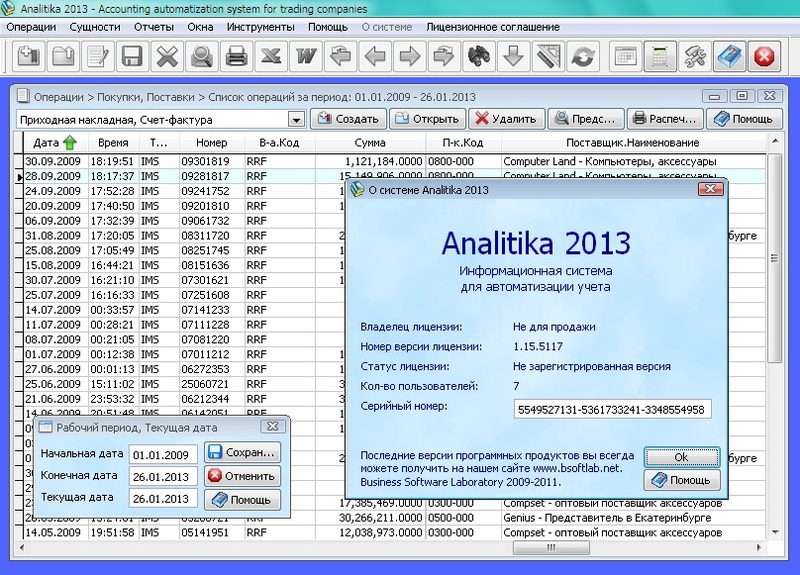Click the Открыть button
The width and height of the screenshot is (800, 575).
tap(428, 119)
